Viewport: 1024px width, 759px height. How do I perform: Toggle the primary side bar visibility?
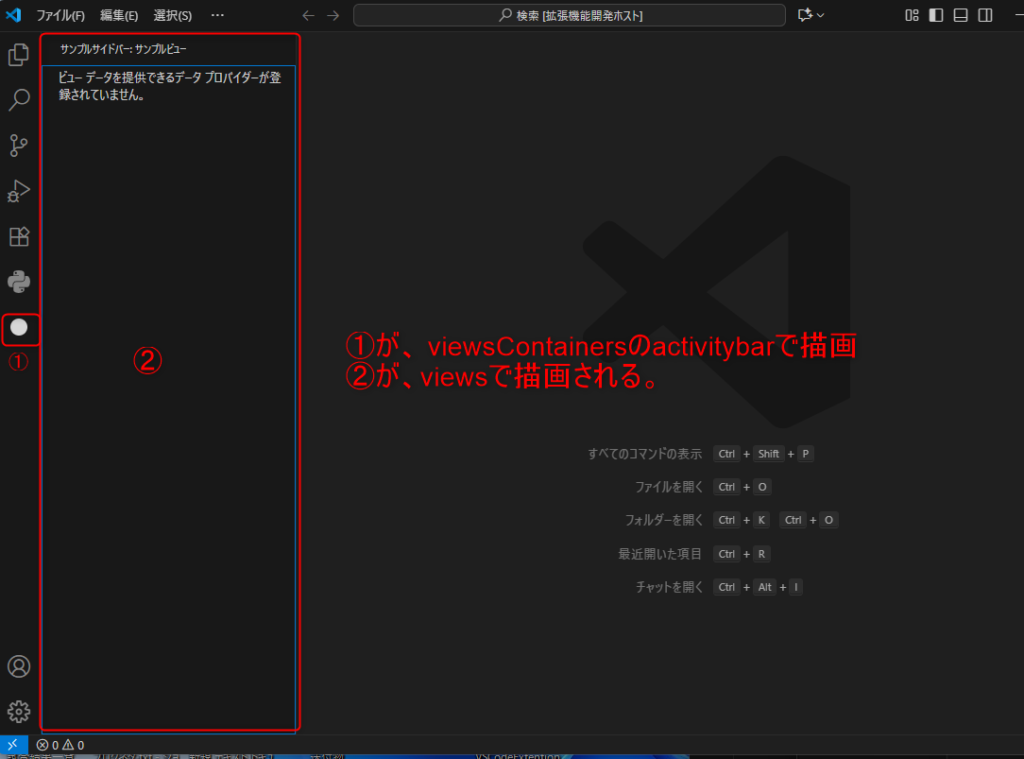pyautogui.click(x=936, y=15)
